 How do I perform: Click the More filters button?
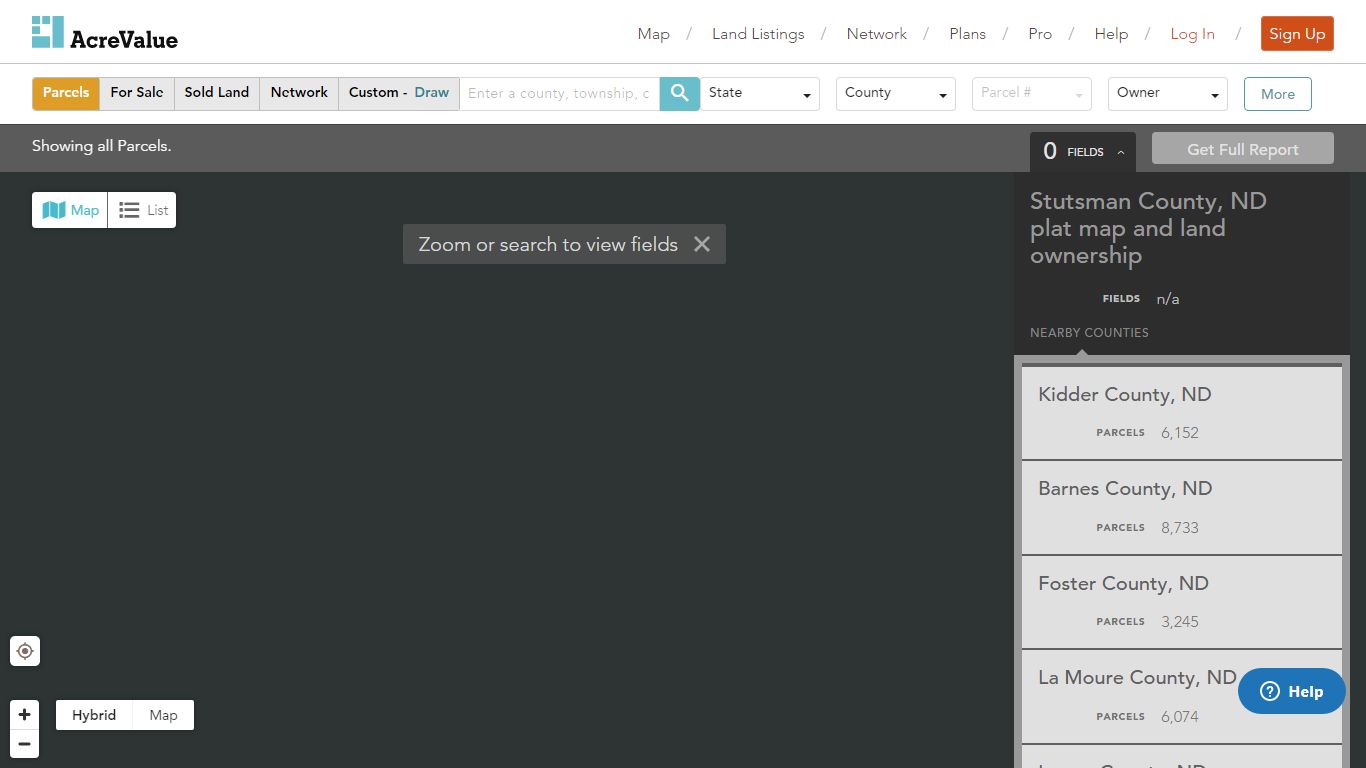coord(1278,94)
